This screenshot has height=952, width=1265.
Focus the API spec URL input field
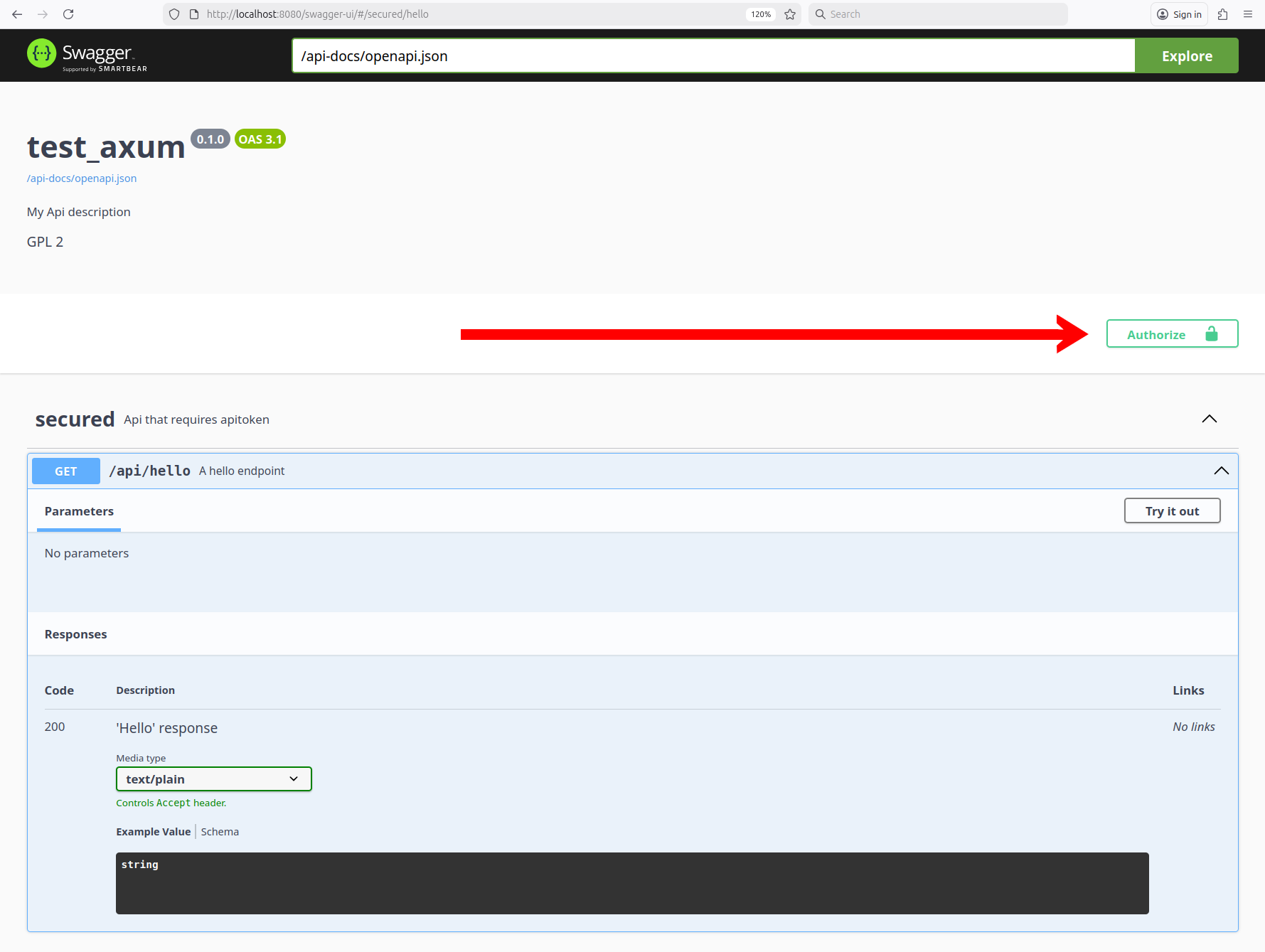tap(712, 56)
